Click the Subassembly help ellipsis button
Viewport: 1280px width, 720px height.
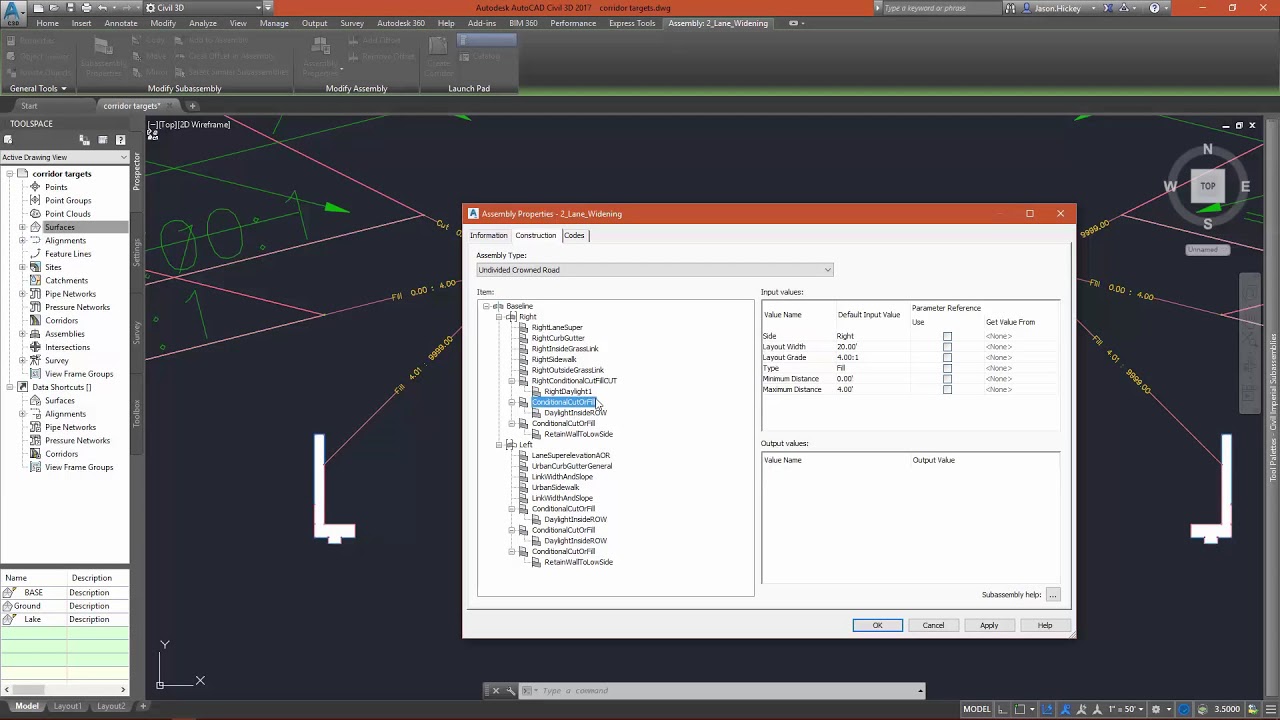point(1052,595)
